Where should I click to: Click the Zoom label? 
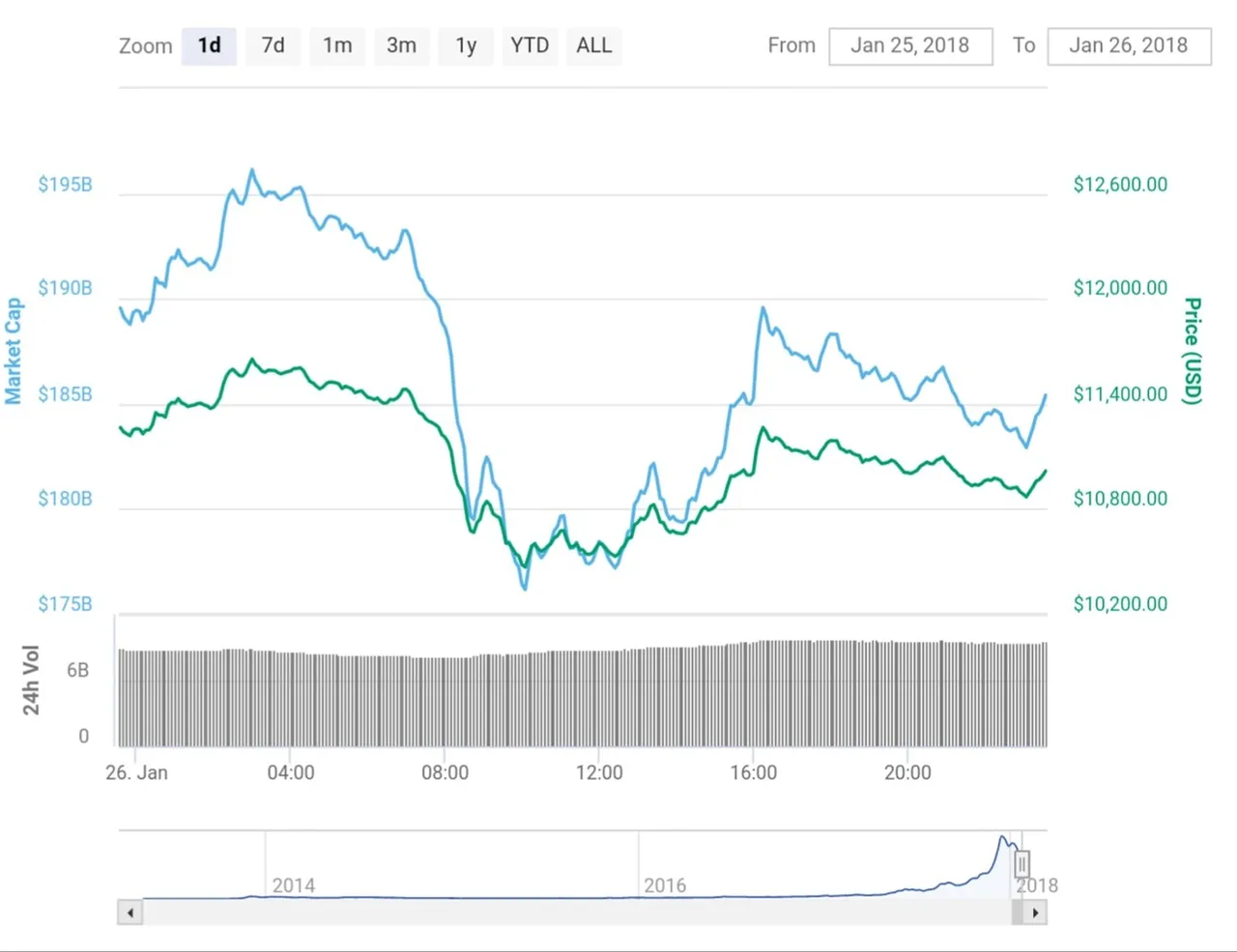tap(145, 45)
